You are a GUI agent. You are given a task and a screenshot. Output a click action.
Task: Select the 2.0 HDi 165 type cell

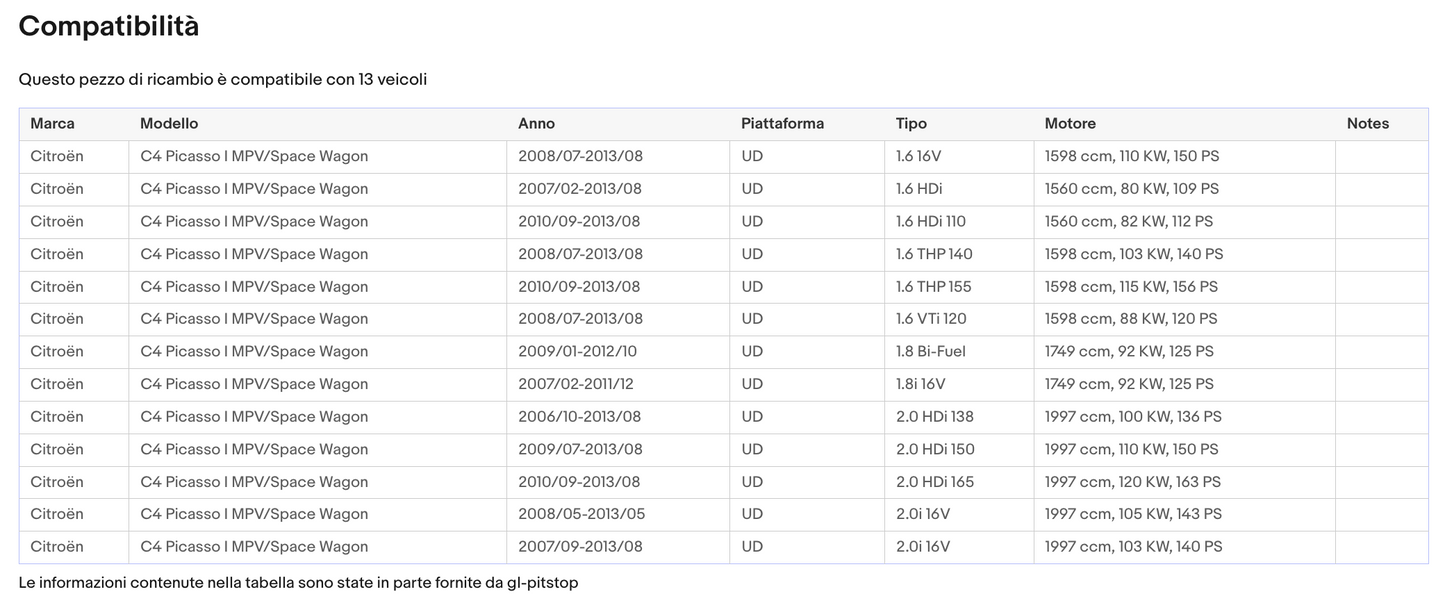(x=934, y=482)
